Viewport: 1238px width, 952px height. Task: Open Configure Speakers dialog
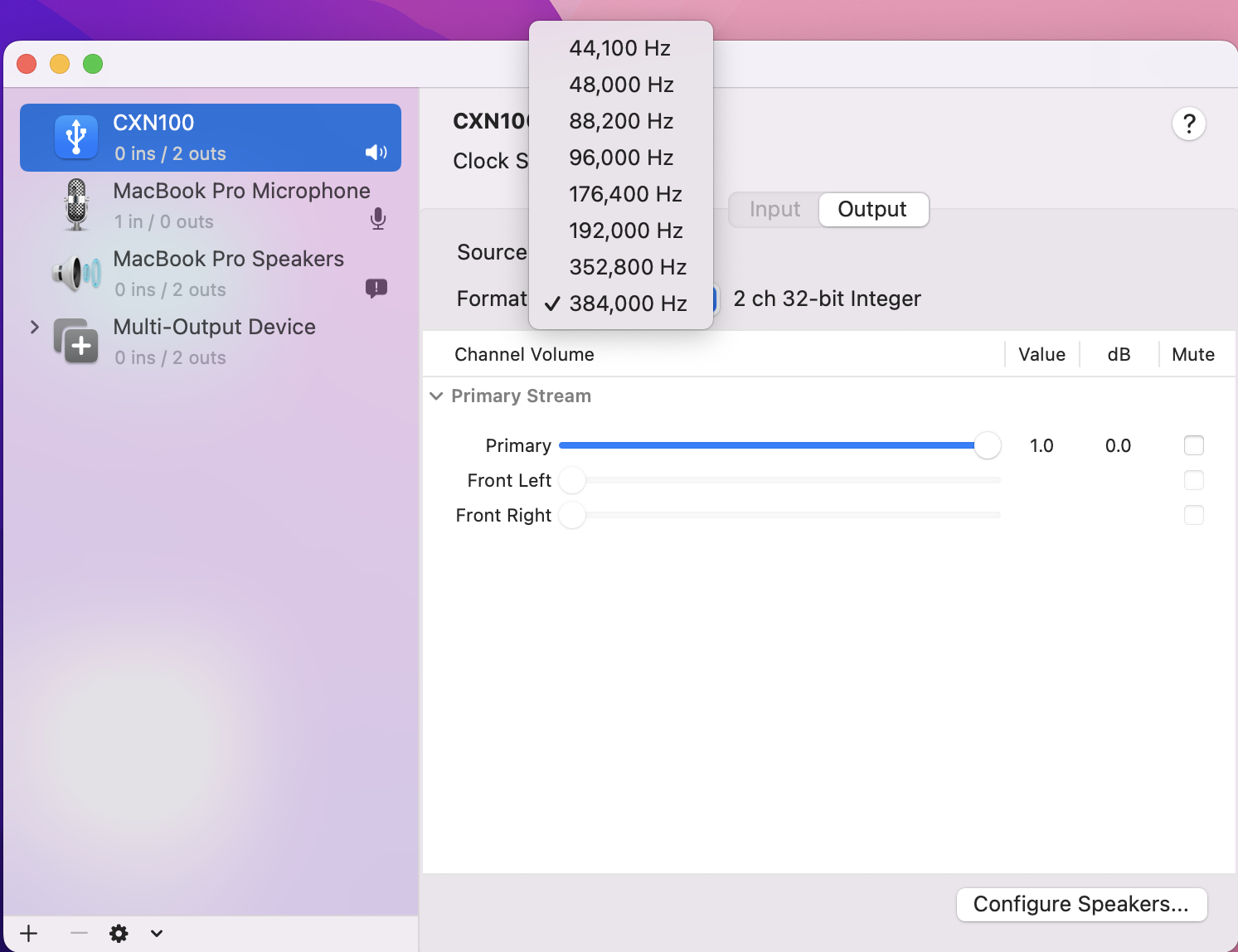click(x=1082, y=904)
